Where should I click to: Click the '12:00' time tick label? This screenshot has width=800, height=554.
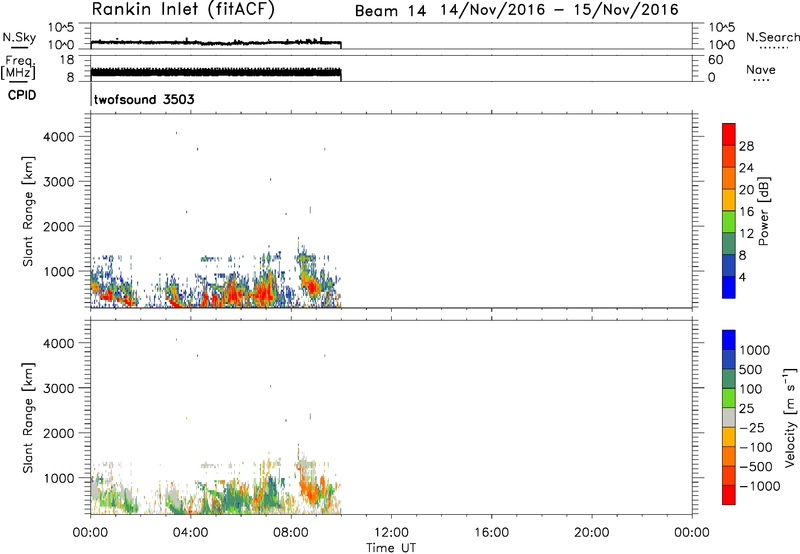pos(391,533)
